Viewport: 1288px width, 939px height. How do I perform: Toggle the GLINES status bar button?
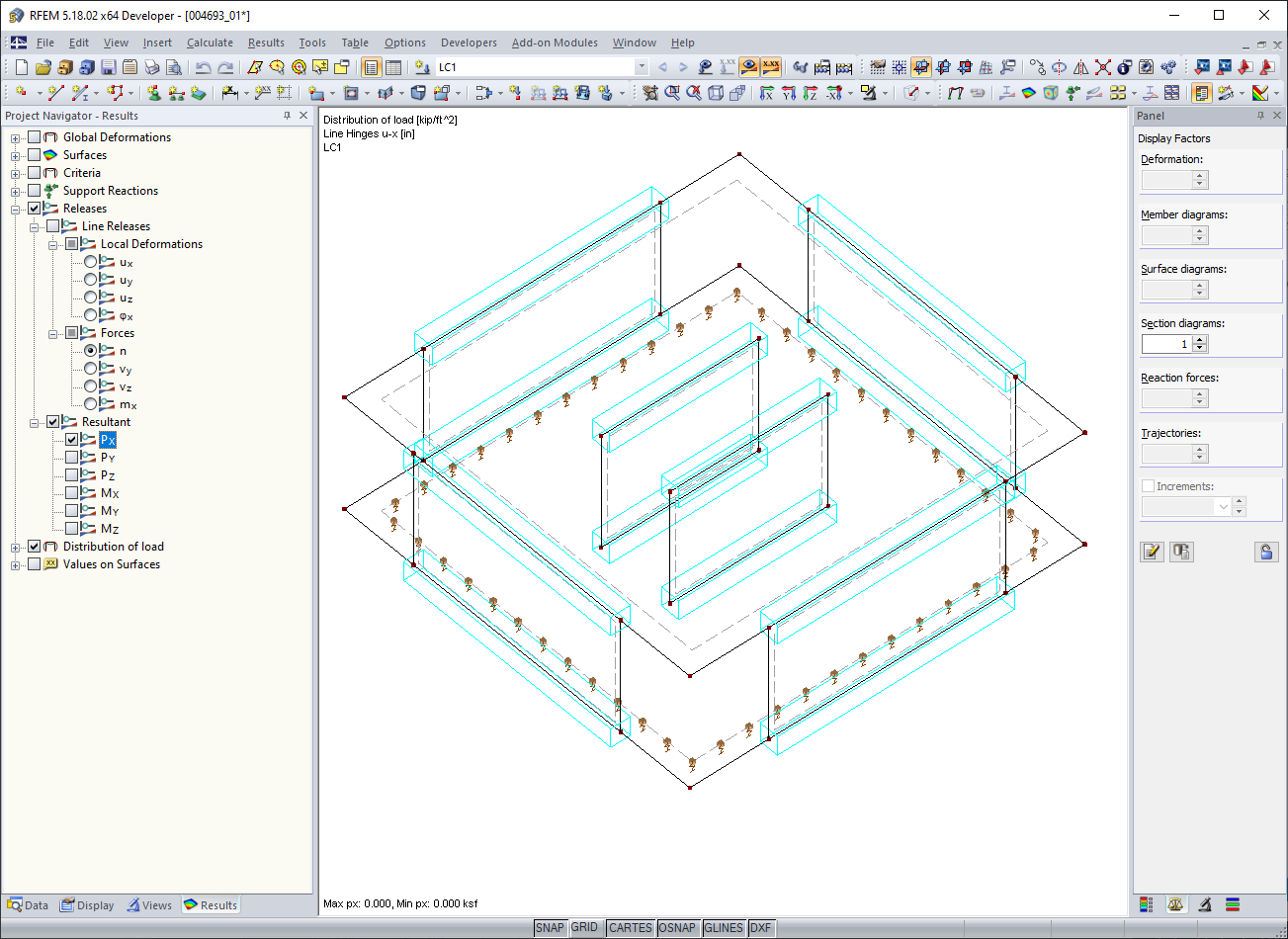point(724,928)
